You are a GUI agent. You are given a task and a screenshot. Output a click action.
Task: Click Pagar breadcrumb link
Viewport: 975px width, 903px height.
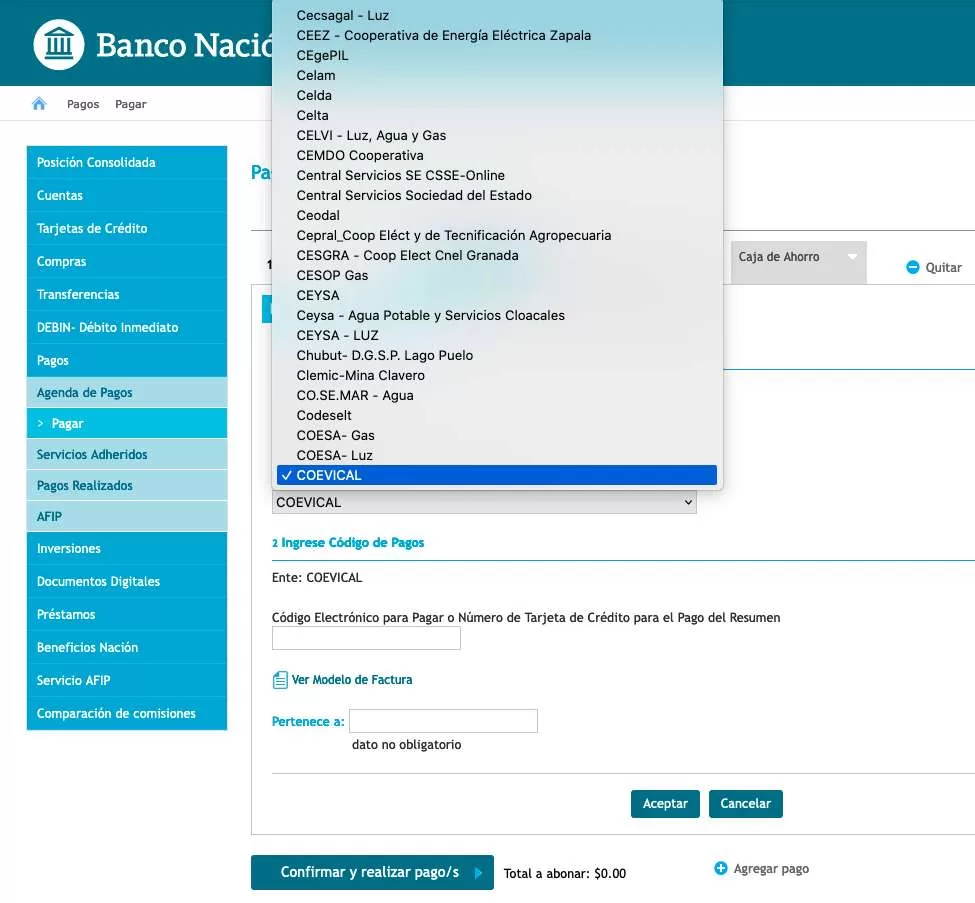tap(131, 104)
